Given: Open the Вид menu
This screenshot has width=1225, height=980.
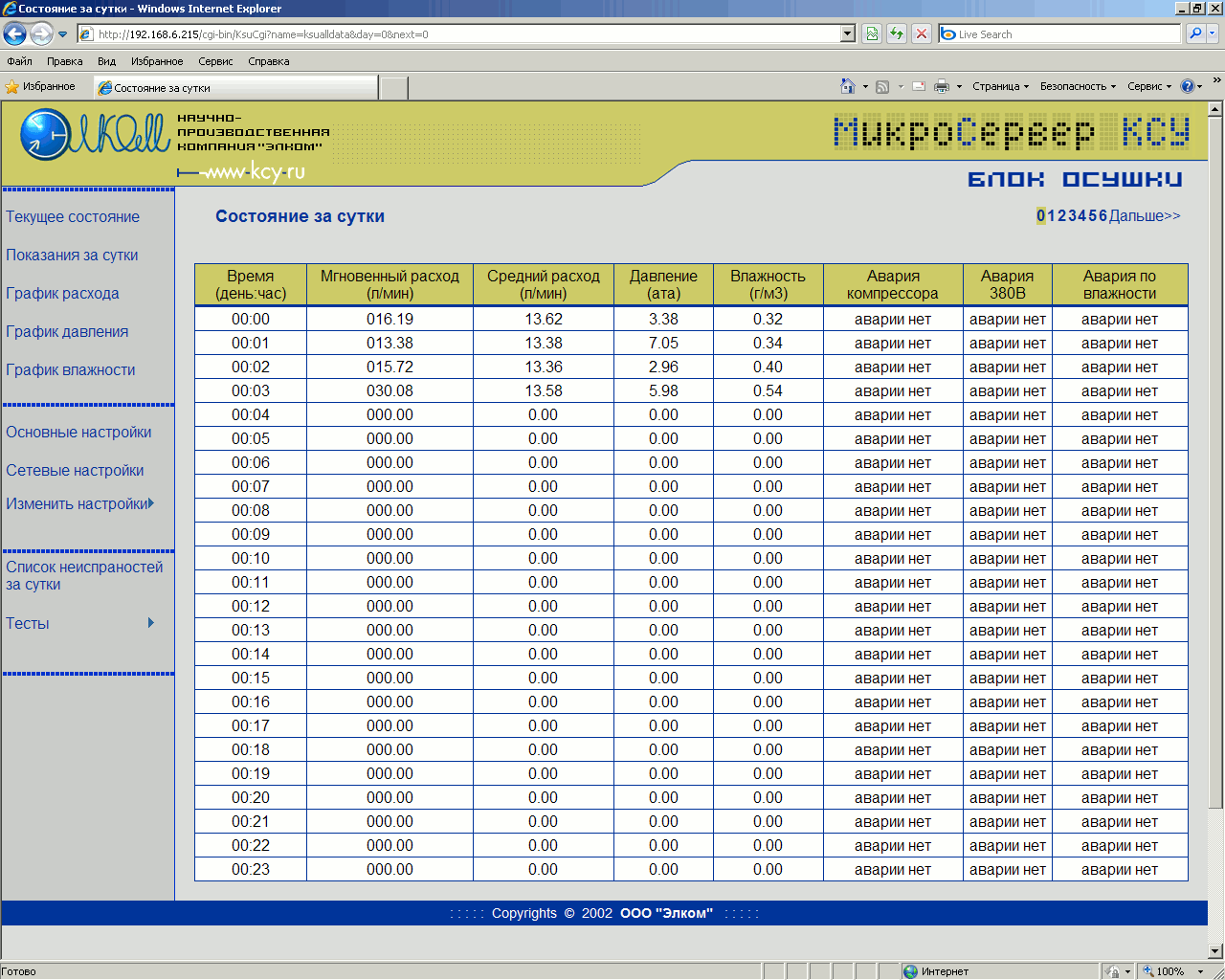Looking at the screenshot, I should tap(106, 61).
